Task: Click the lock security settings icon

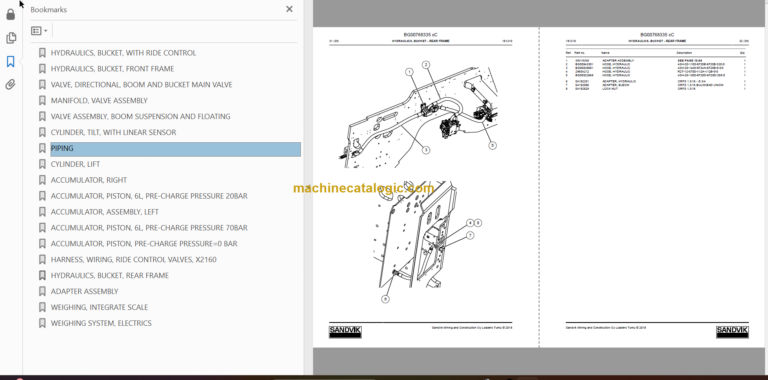Action: [x=10, y=15]
